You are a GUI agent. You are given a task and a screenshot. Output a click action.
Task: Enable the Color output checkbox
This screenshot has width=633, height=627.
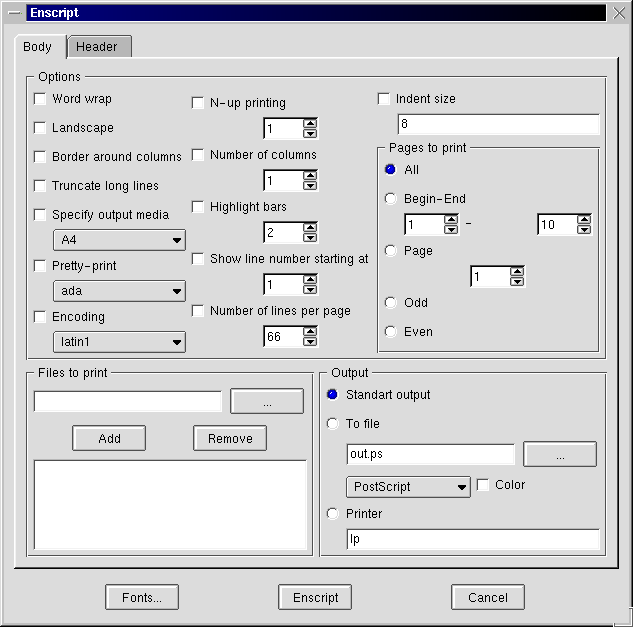[x=484, y=485]
